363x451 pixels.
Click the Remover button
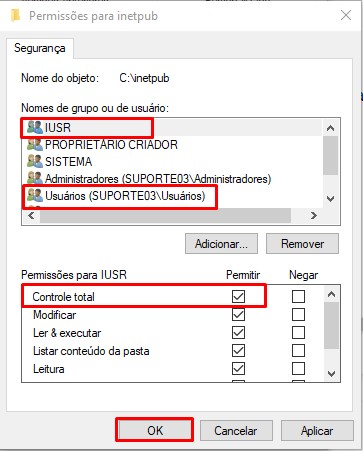click(x=302, y=244)
